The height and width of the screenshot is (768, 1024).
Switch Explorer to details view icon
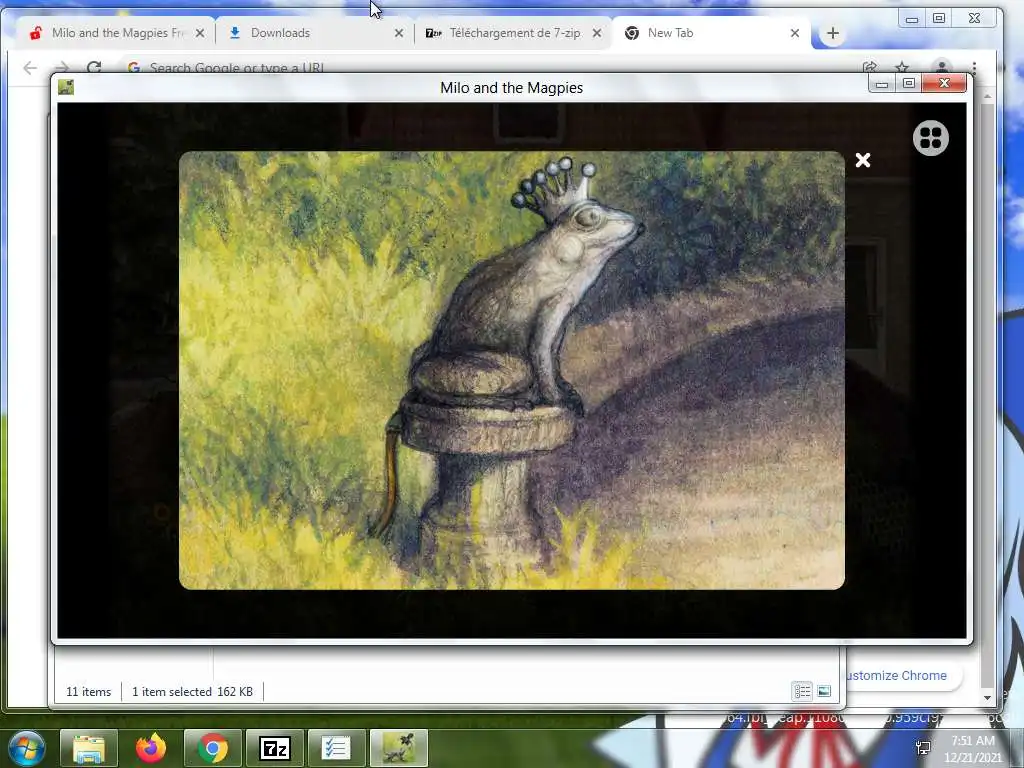coord(802,691)
